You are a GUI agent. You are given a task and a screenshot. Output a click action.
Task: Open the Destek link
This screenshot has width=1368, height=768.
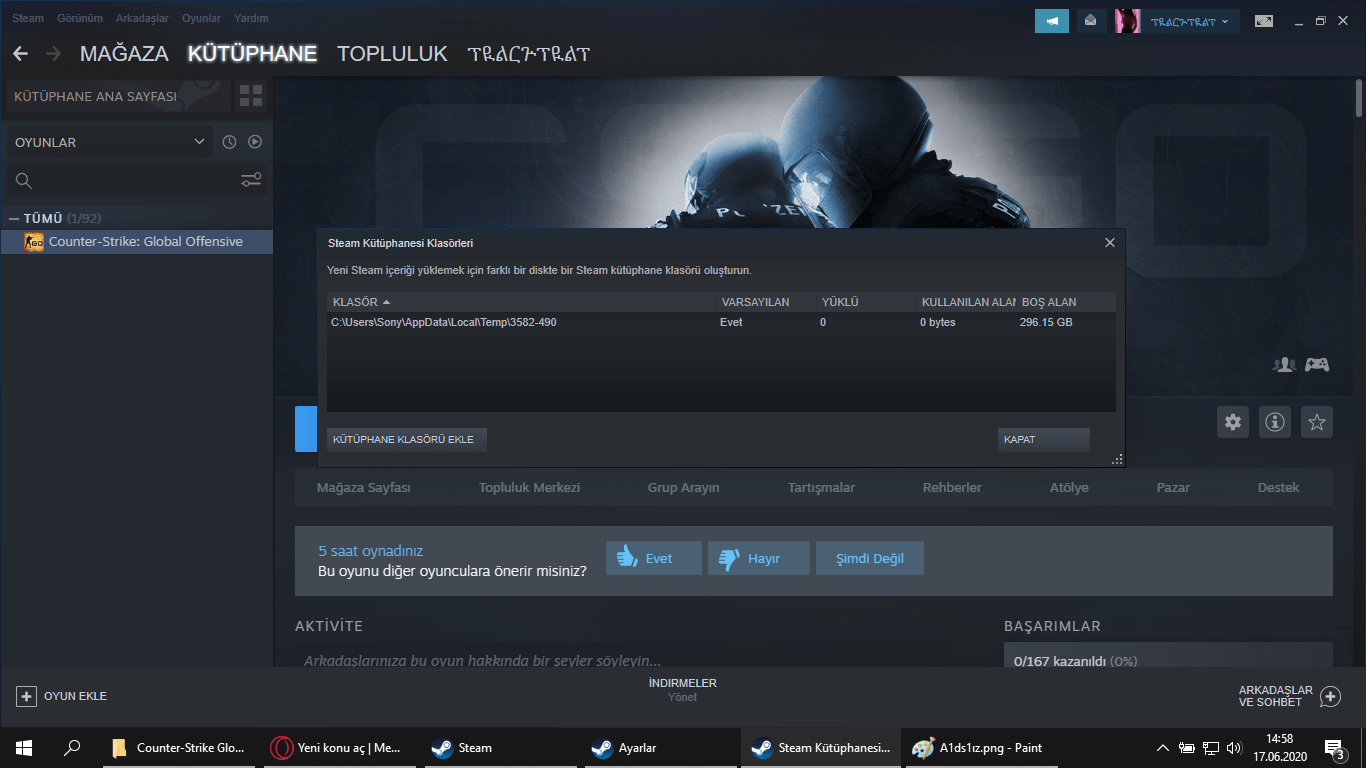(1278, 488)
